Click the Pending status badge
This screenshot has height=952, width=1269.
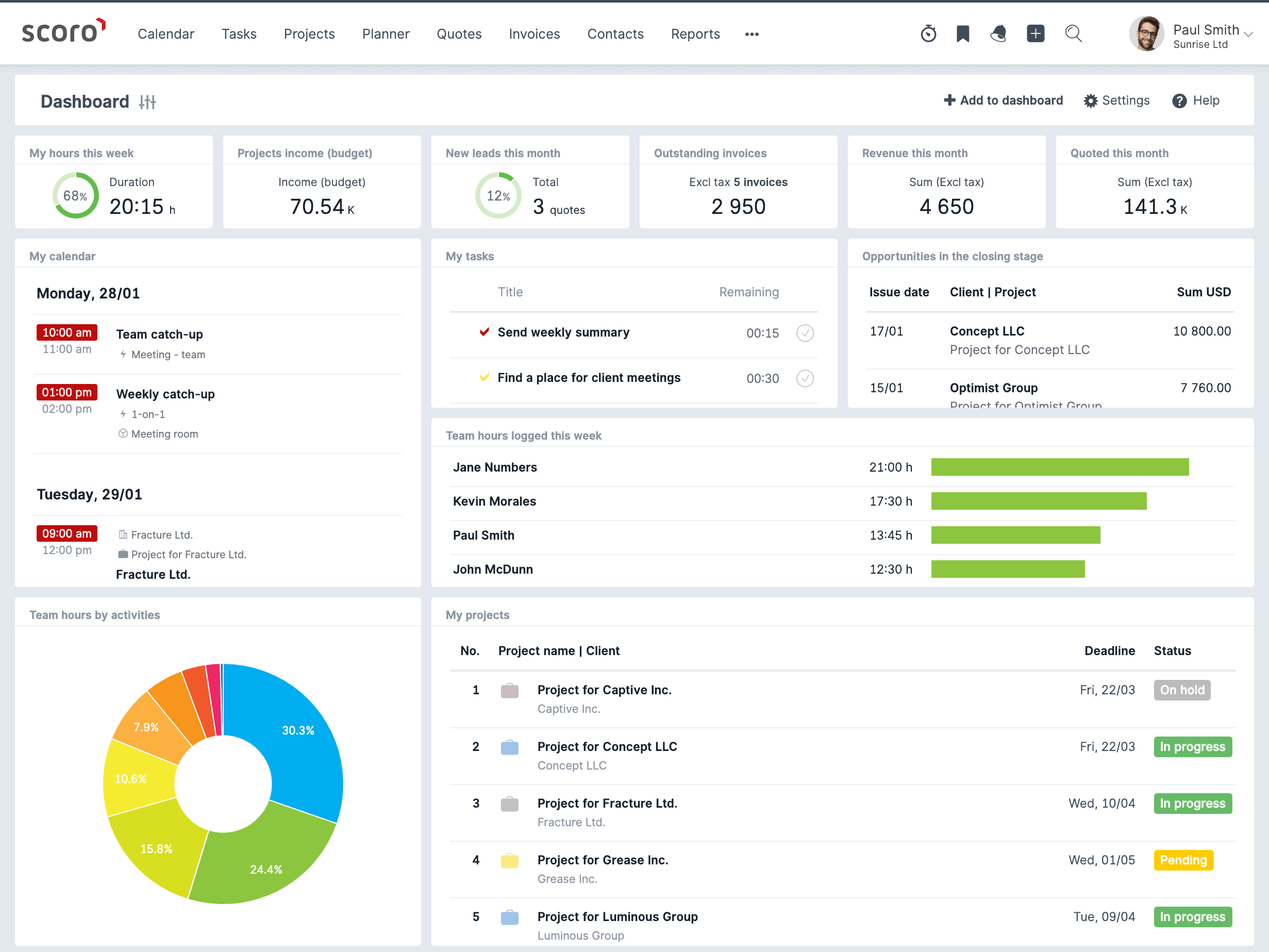1183,860
